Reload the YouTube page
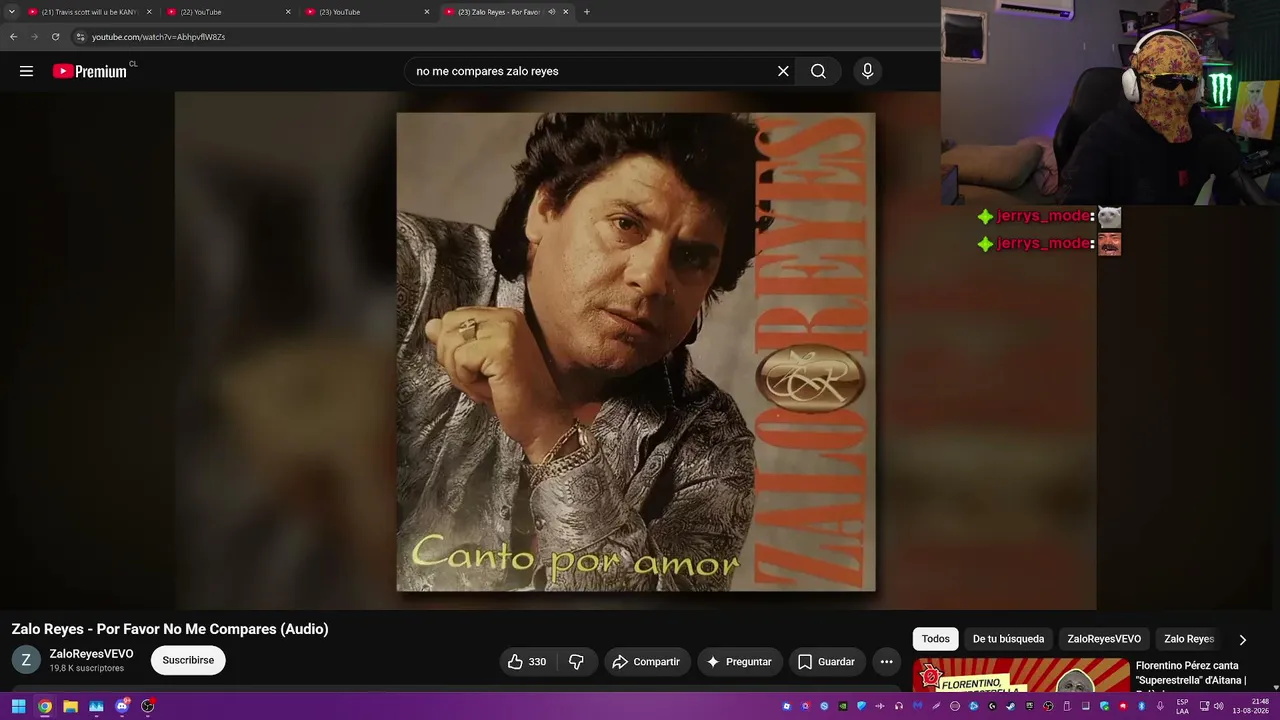 [55, 37]
